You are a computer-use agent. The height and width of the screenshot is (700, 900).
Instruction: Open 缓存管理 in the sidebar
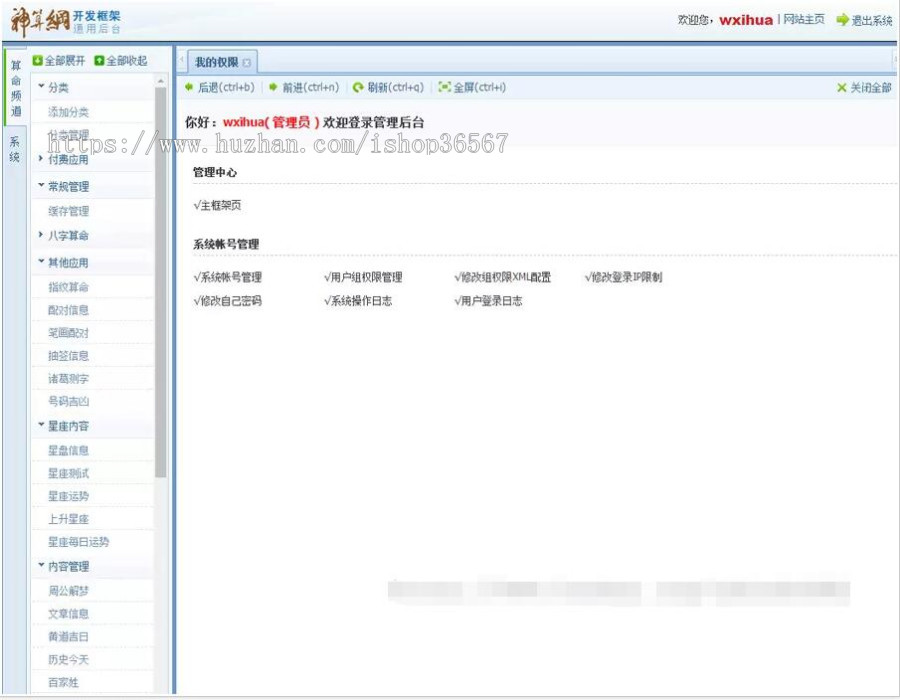point(68,211)
